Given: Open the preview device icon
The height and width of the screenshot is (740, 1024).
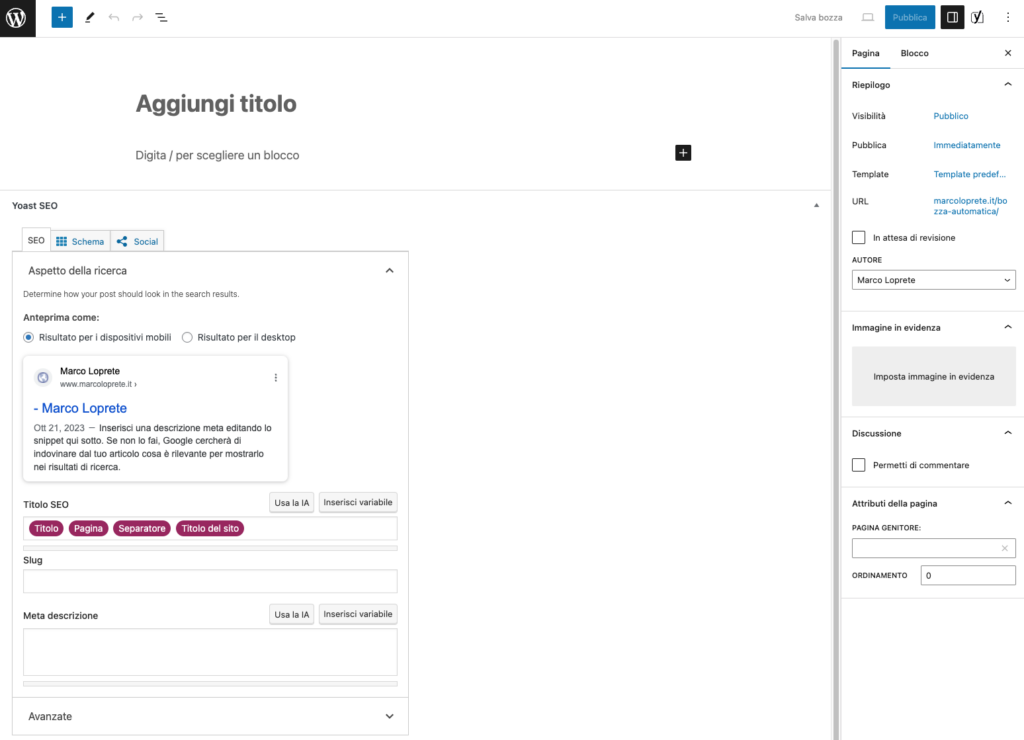Looking at the screenshot, I should 867,18.
